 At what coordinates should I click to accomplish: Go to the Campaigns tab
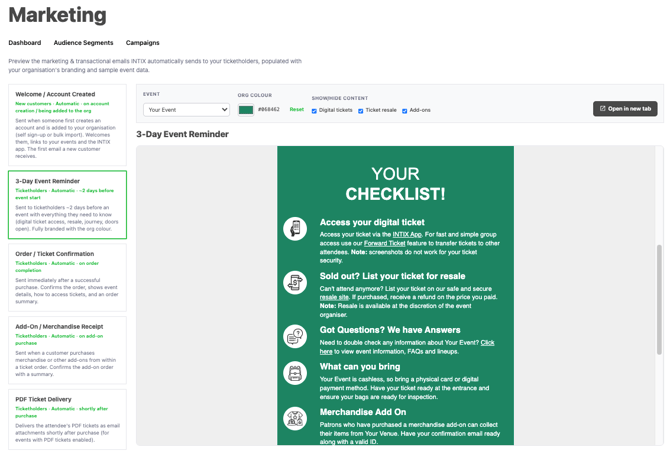point(142,43)
